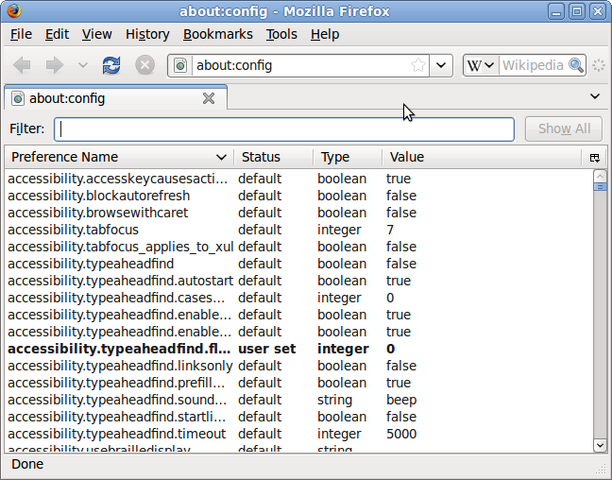Click the Show All button
Image resolution: width=612 pixels, height=480 pixels.
click(564, 129)
